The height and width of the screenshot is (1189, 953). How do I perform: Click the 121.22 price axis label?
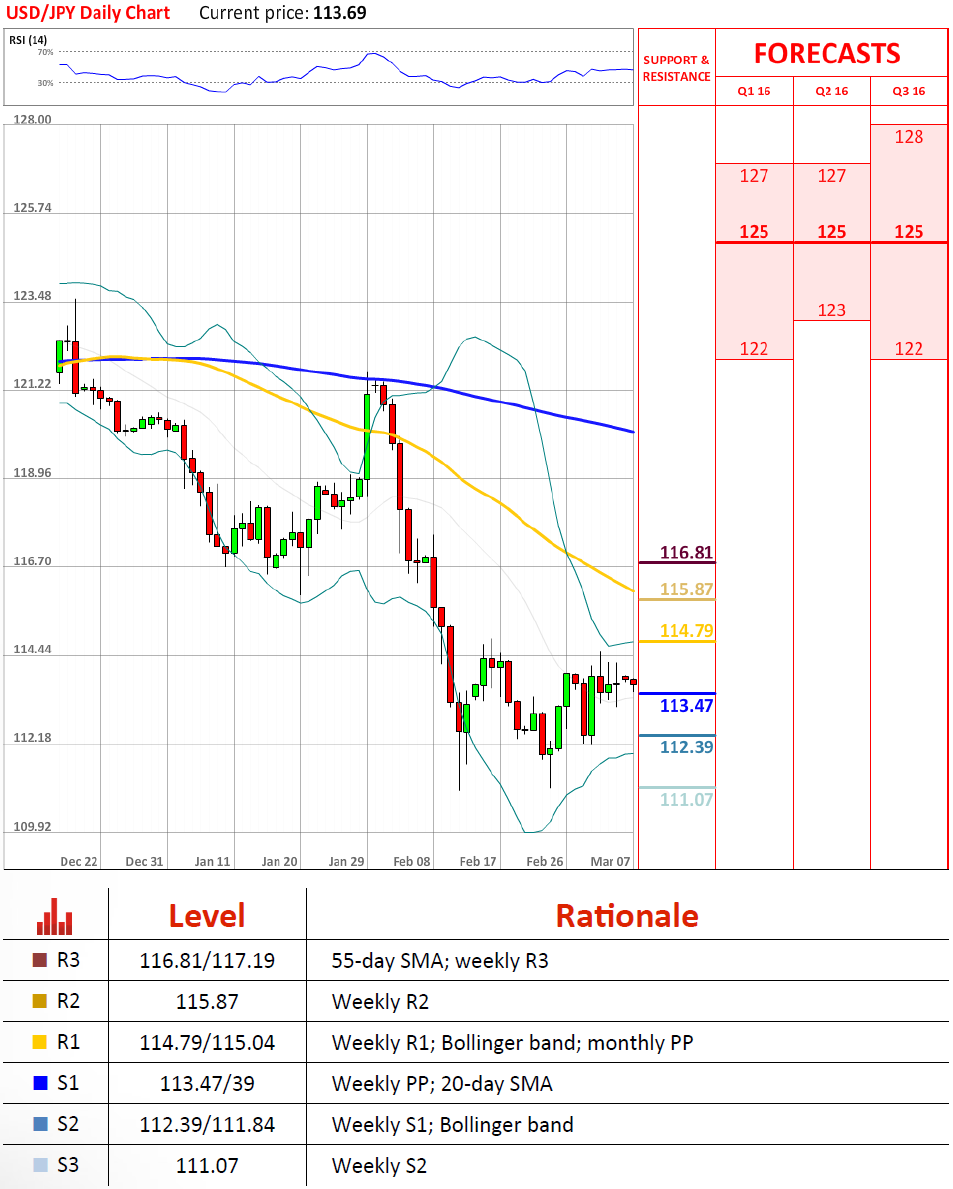(33, 383)
